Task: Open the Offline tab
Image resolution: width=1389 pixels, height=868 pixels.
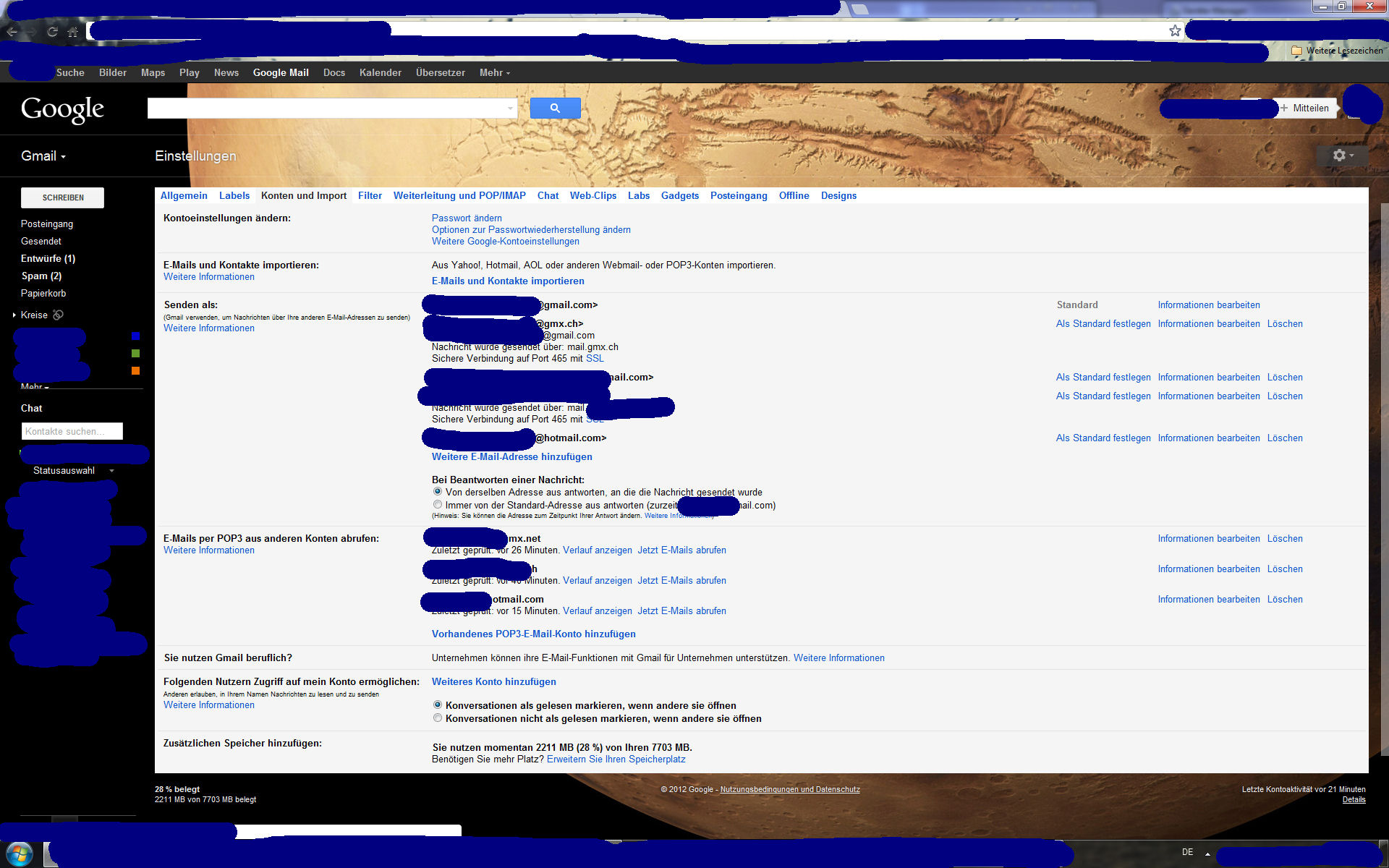Action: point(794,195)
